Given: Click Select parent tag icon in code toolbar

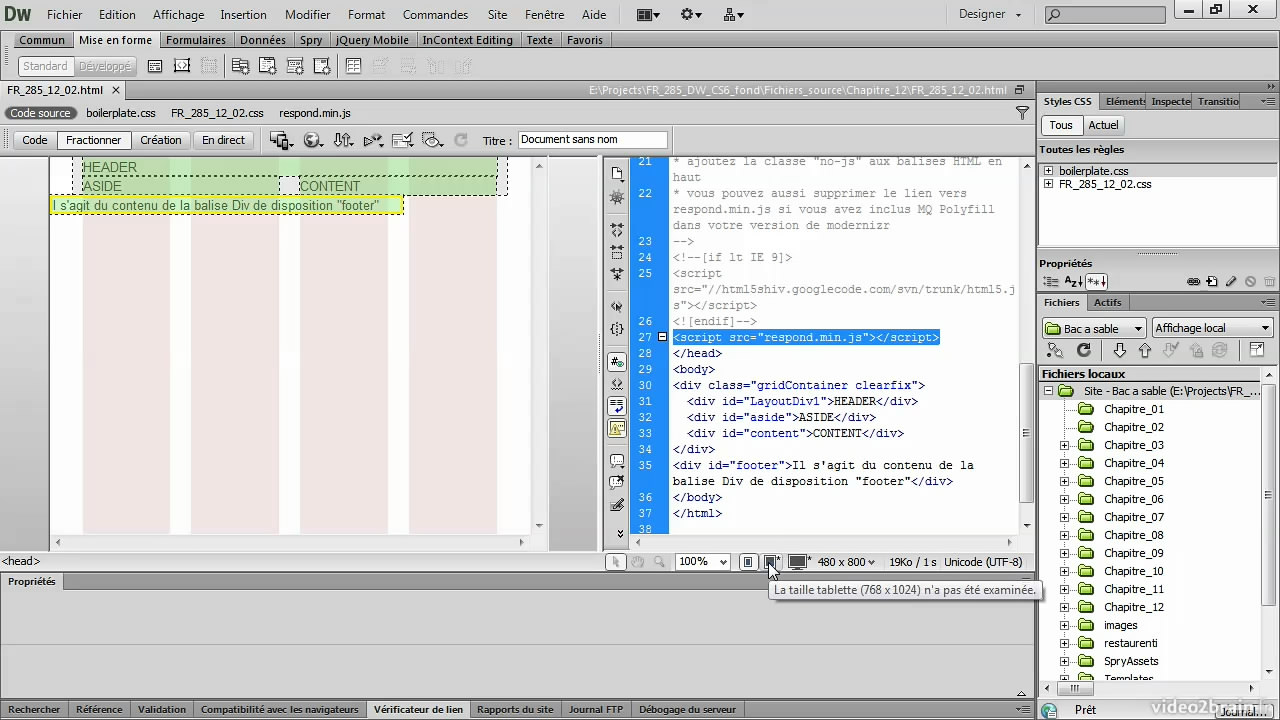Looking at the screenshot, I should tap(617, 307).
